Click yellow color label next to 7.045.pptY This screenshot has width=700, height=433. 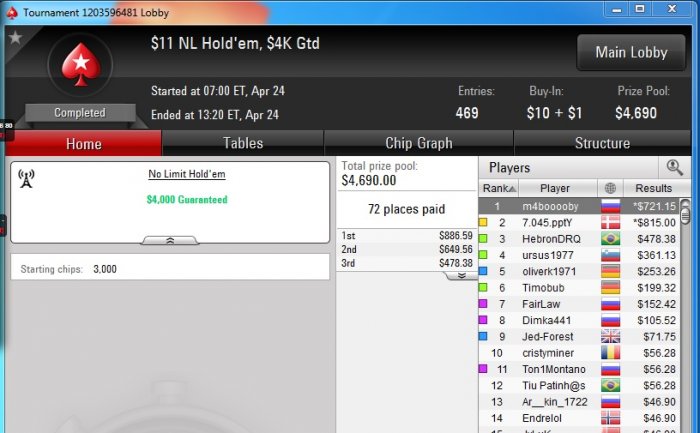click(483, 222)
